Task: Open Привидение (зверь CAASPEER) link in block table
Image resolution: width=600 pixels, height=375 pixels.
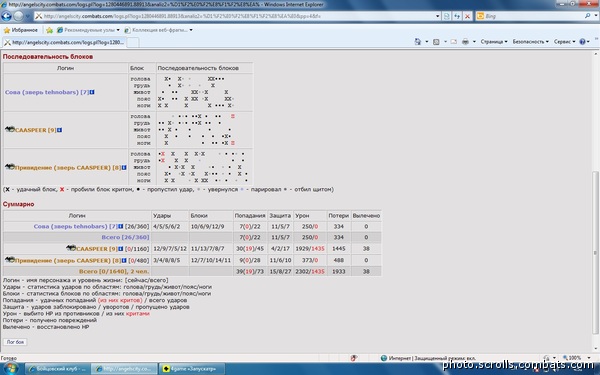Action: point(68,168)
